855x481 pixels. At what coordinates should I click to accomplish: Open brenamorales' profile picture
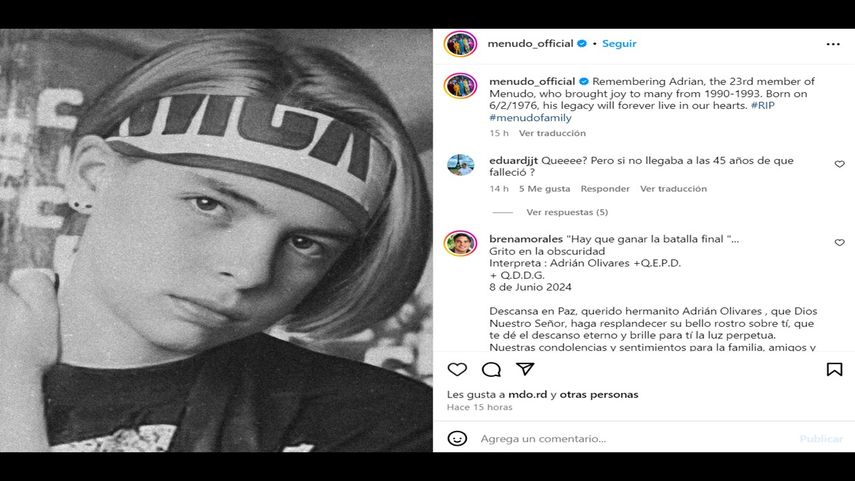(460, 243)
